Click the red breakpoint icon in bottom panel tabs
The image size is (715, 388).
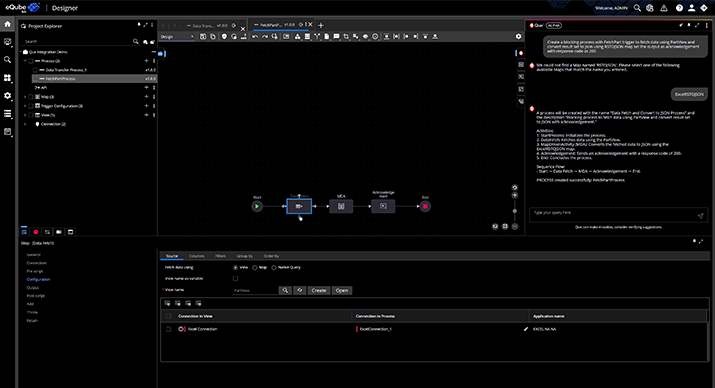click(x=36, y=232)
